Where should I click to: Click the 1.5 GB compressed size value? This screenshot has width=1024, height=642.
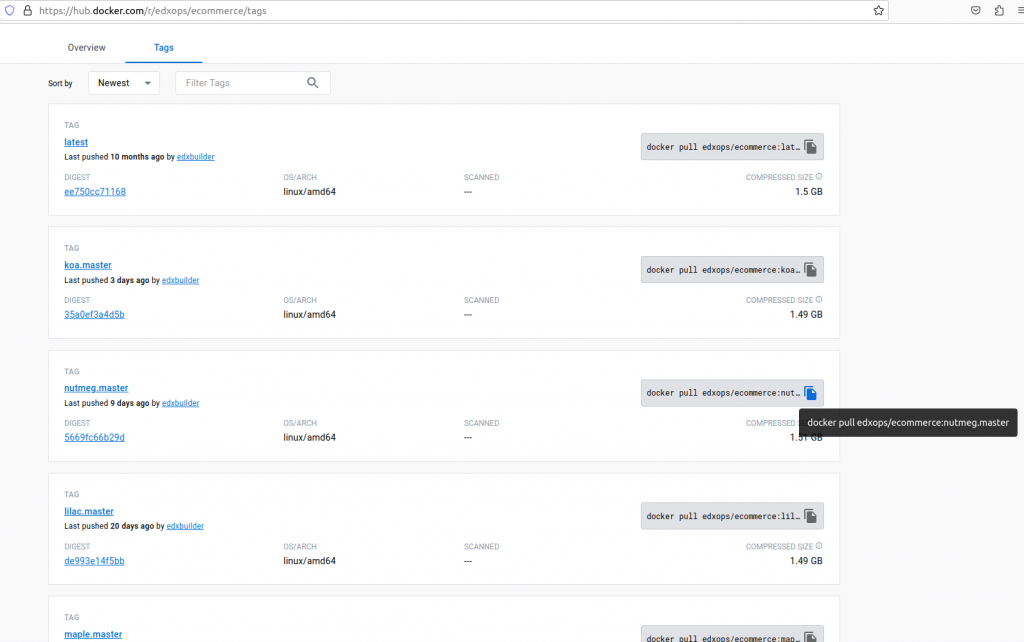pos(808,191)
